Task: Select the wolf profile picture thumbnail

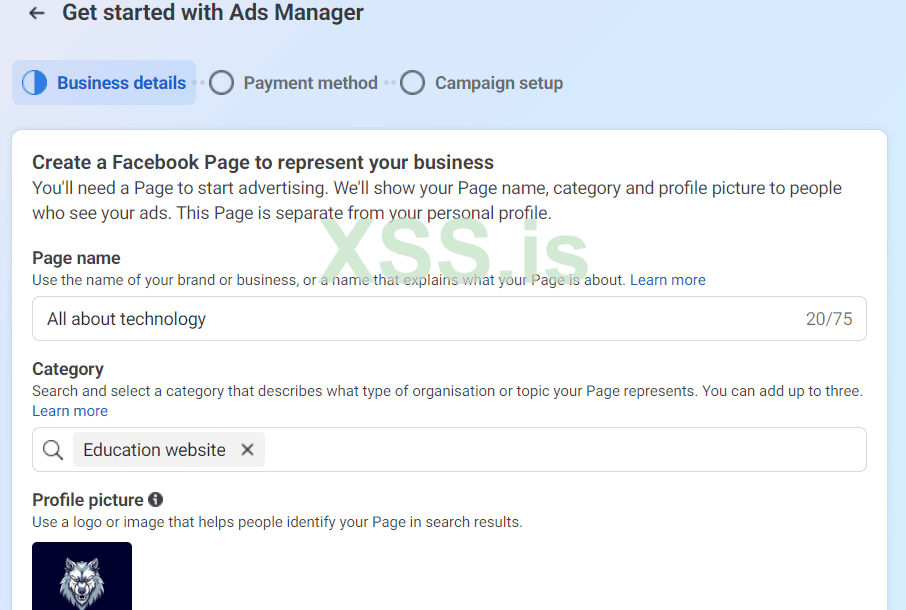Action: coord(82,576)
